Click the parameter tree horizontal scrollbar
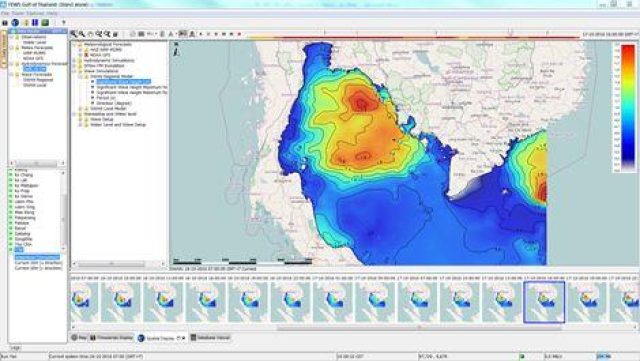 pyautogui.click(x=111, y=264)
